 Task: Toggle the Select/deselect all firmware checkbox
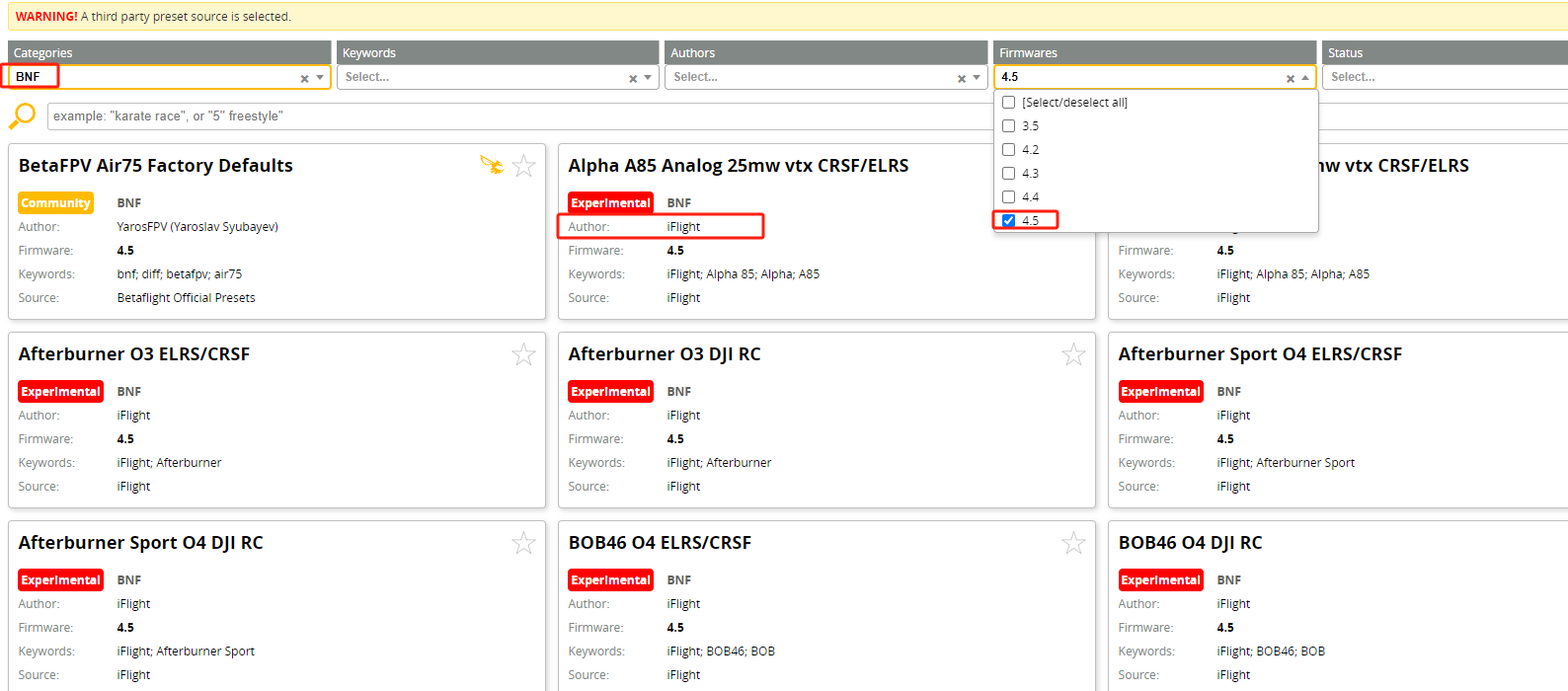pos(1009,103)
